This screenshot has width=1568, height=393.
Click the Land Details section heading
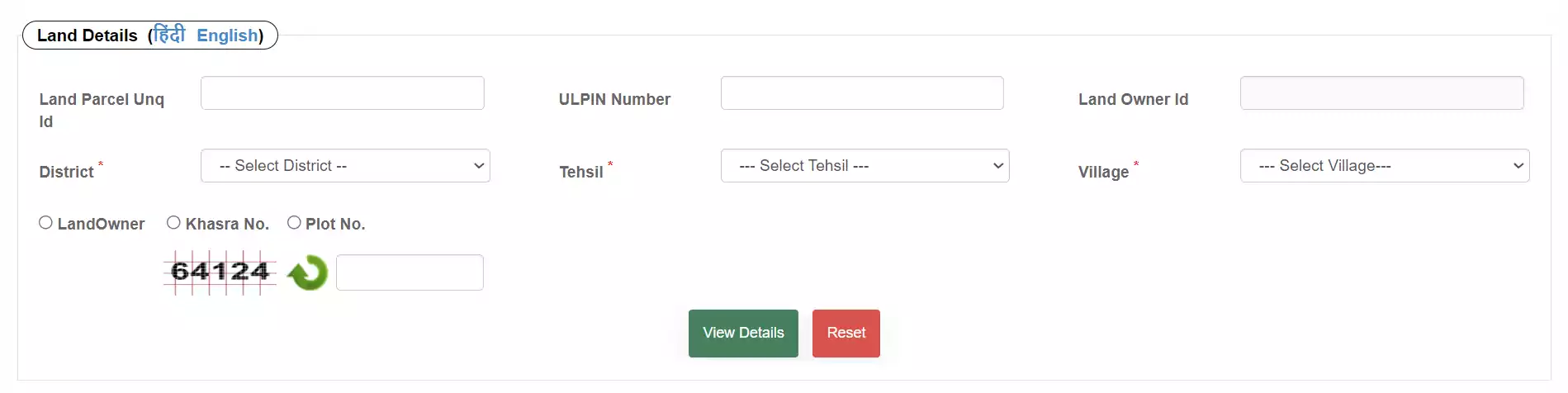(x=88, y=36)
